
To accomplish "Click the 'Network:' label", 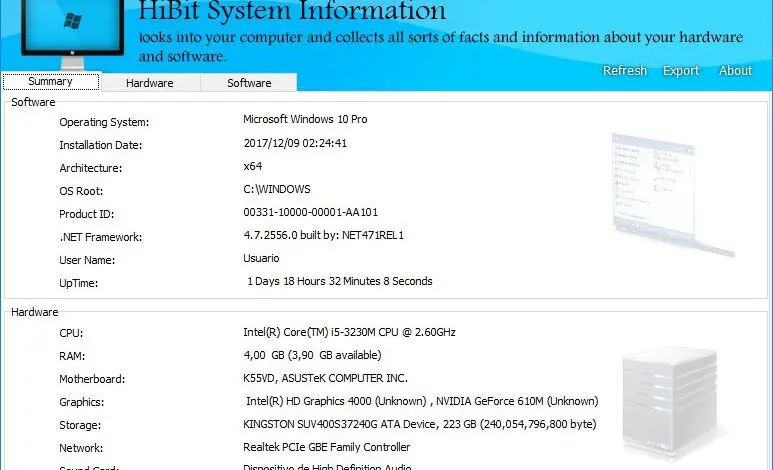I will click(81, 448).
